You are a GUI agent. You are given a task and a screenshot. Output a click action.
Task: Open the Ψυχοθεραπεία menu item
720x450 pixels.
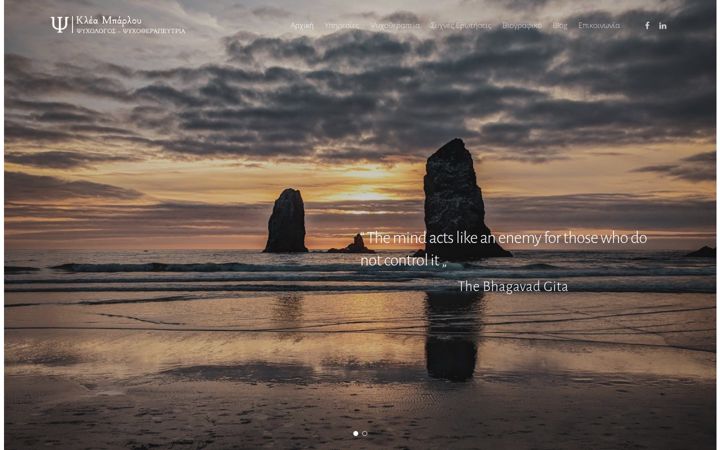395,26
